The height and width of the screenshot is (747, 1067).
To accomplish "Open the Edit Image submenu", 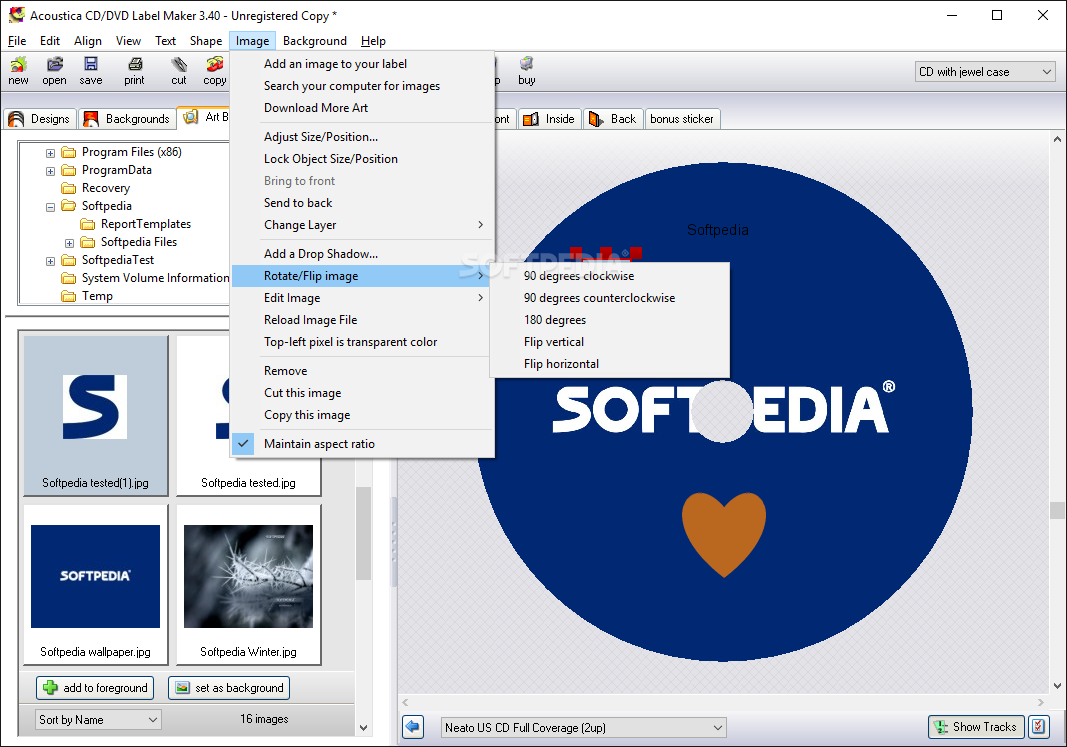I will coord(363,298).
